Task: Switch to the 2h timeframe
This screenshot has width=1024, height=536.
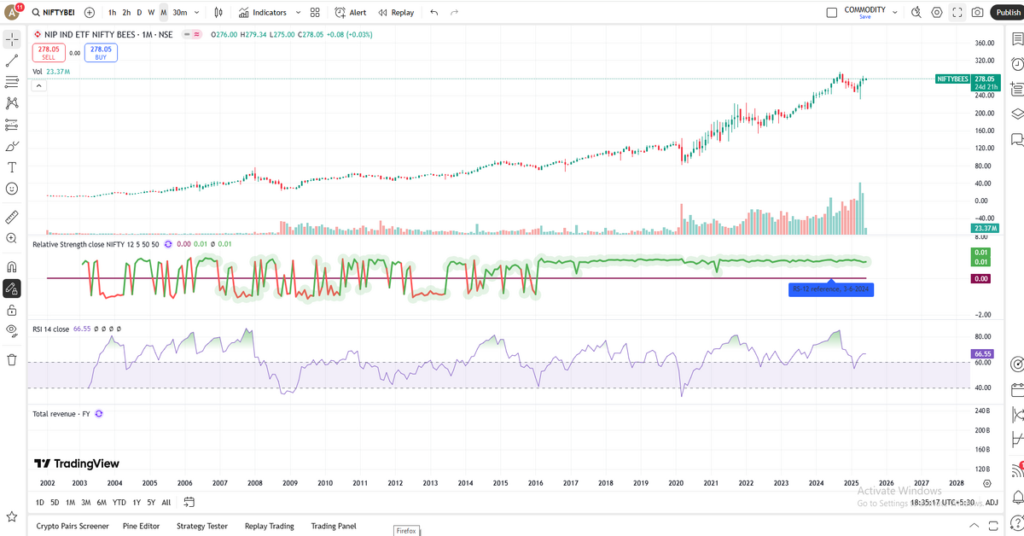Action: coord(126,12)
